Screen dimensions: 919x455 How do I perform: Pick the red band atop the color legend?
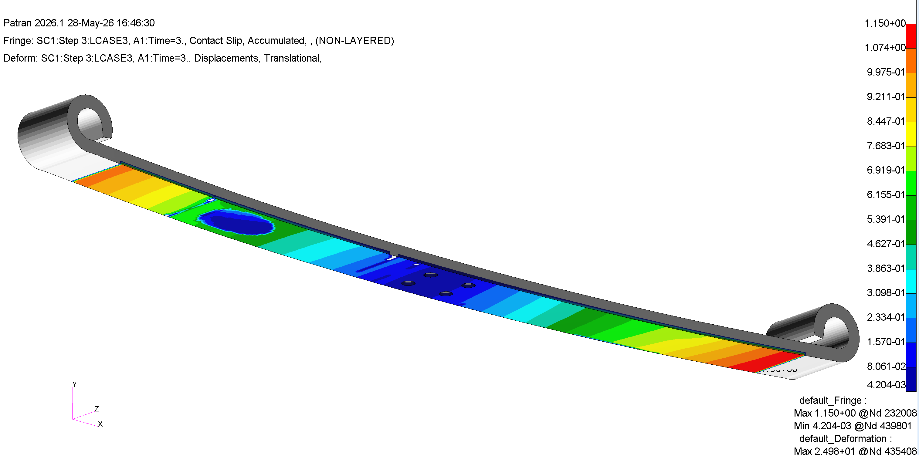911,35
